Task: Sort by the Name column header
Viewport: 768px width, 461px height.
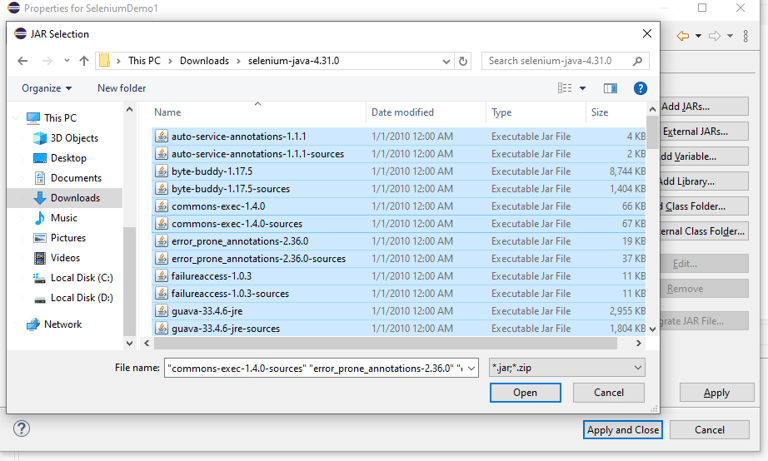Action: coord(168,112)
